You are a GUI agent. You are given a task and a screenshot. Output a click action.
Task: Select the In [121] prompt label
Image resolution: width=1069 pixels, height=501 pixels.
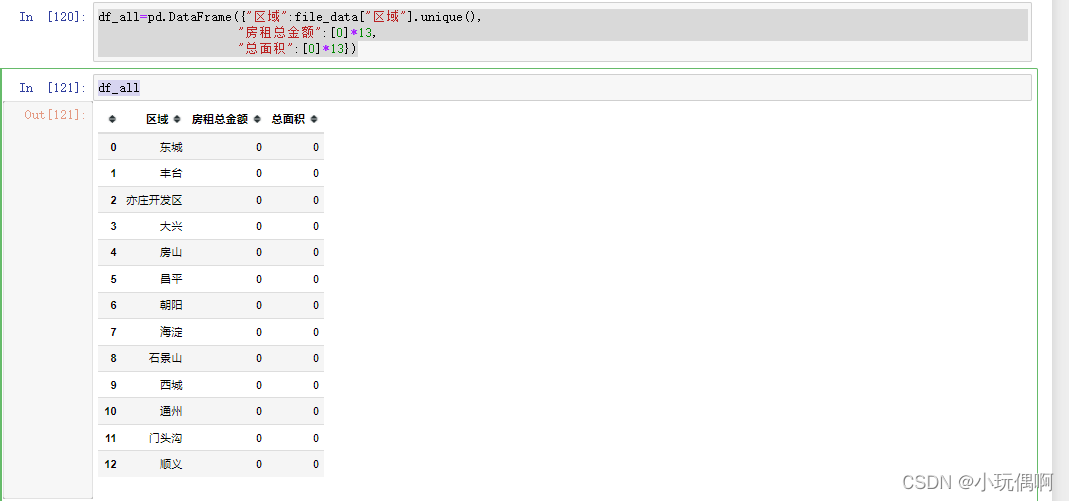(x=53, y=88)
